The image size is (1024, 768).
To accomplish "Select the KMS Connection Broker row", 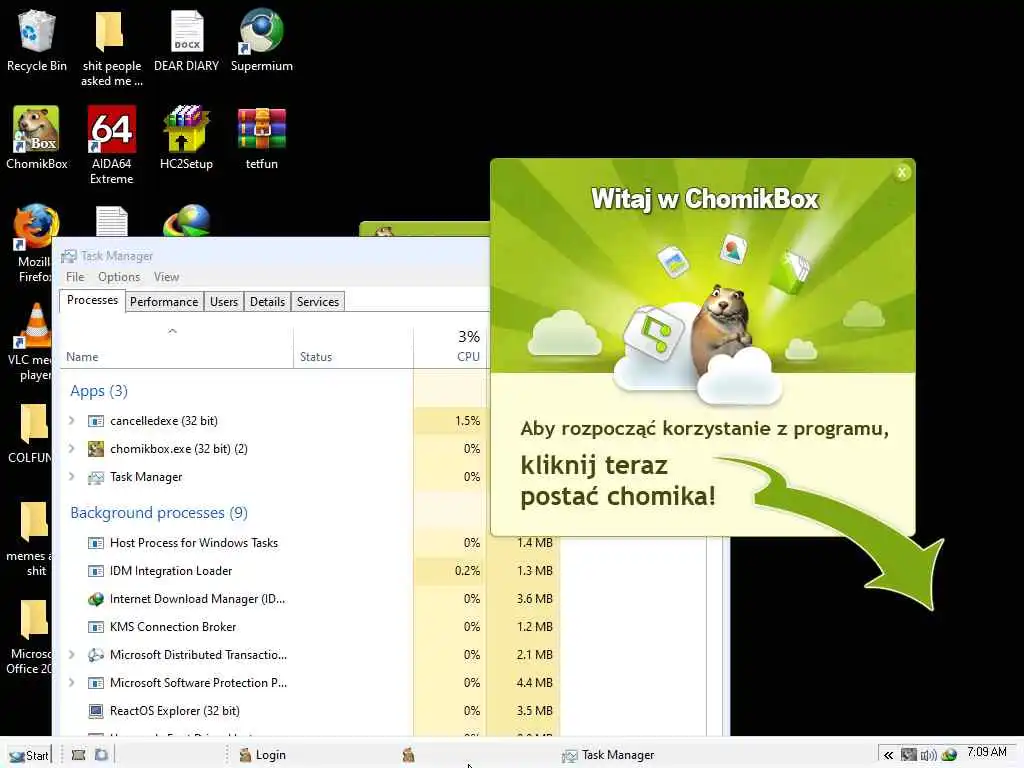I will coord(310,627).
